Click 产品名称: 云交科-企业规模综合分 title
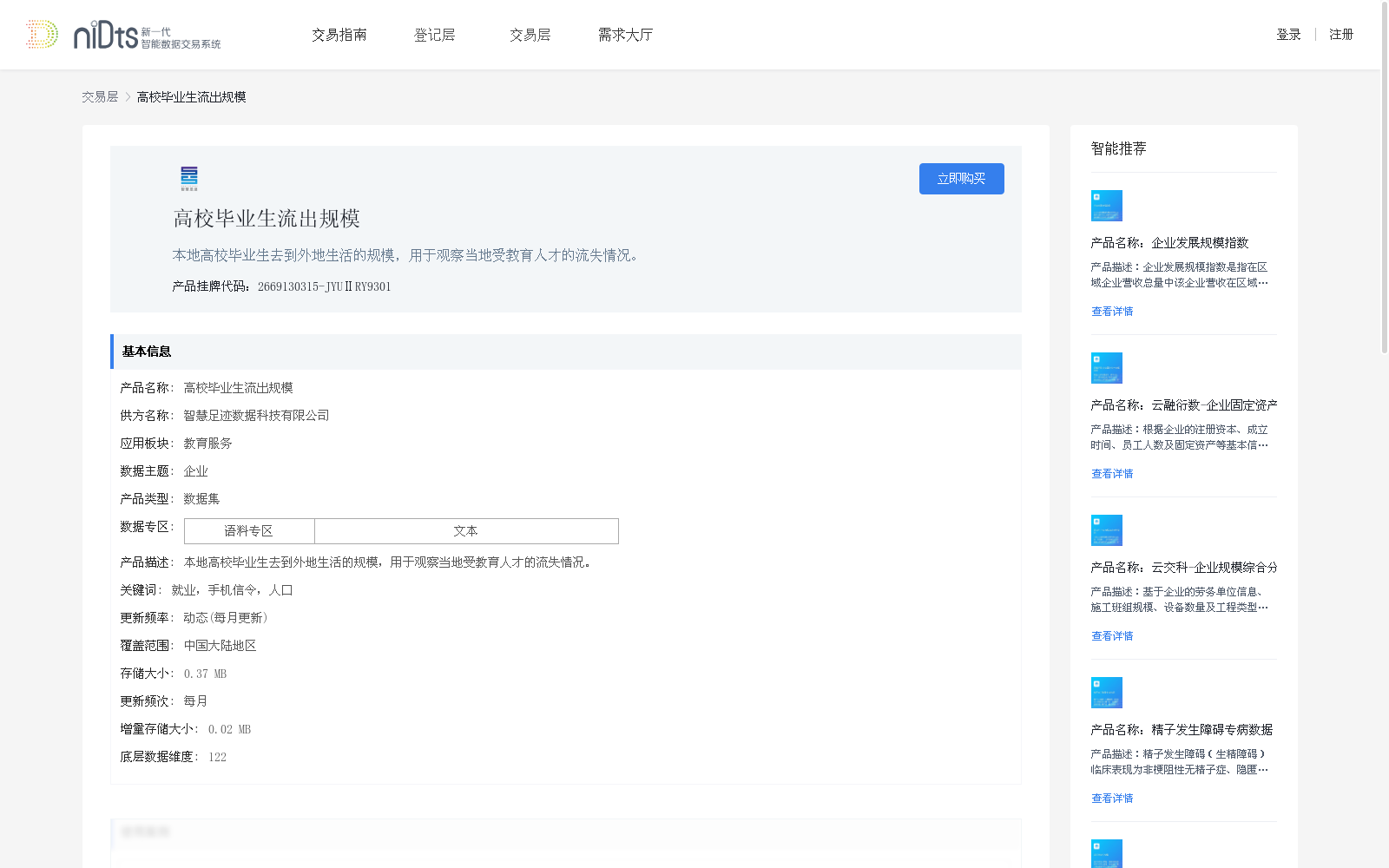 tap(1184, 568)
